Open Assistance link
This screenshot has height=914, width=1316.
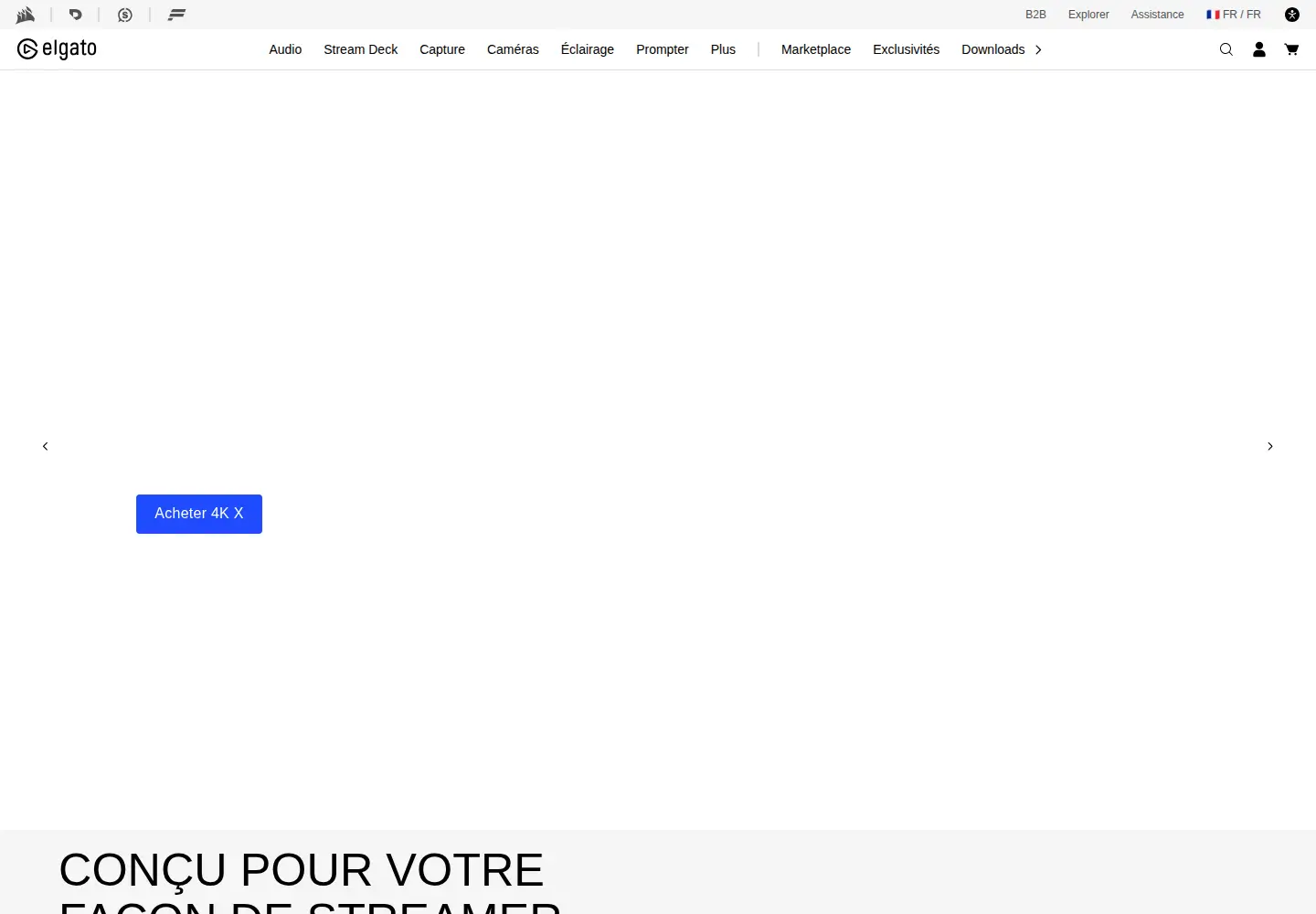tap(1157, 15)
